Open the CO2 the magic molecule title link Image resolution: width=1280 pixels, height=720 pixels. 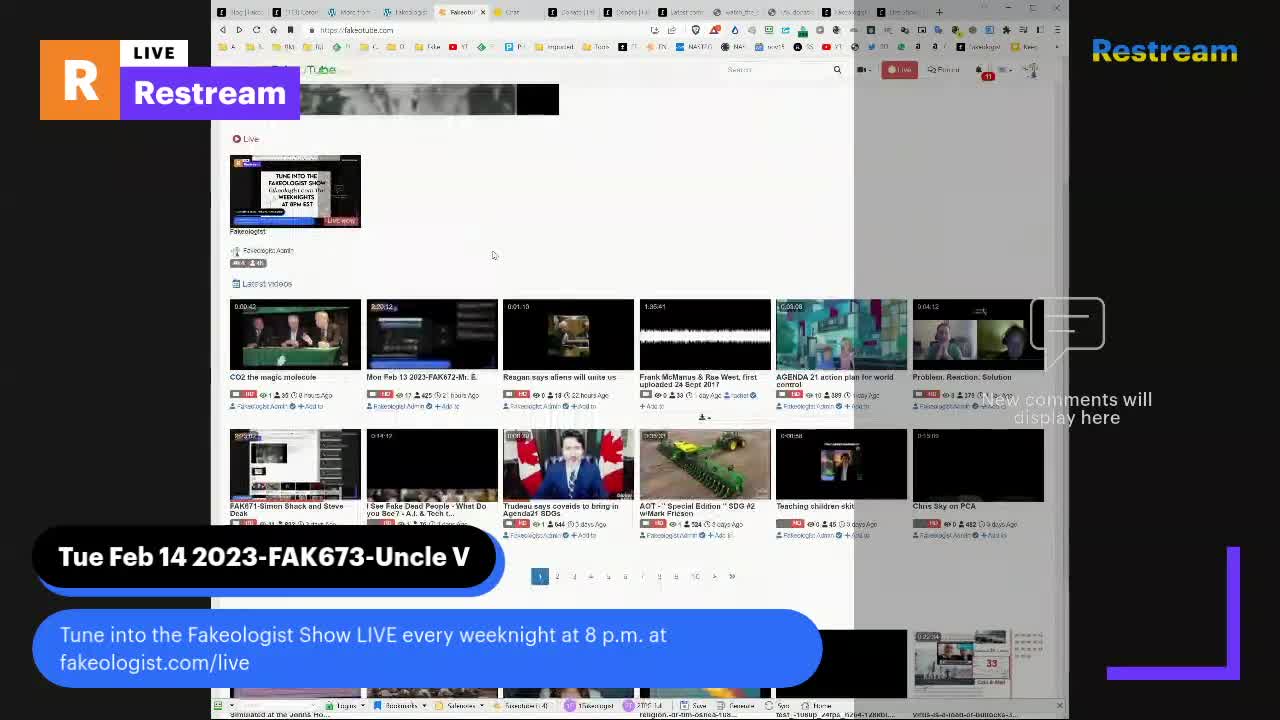[273, 377]
